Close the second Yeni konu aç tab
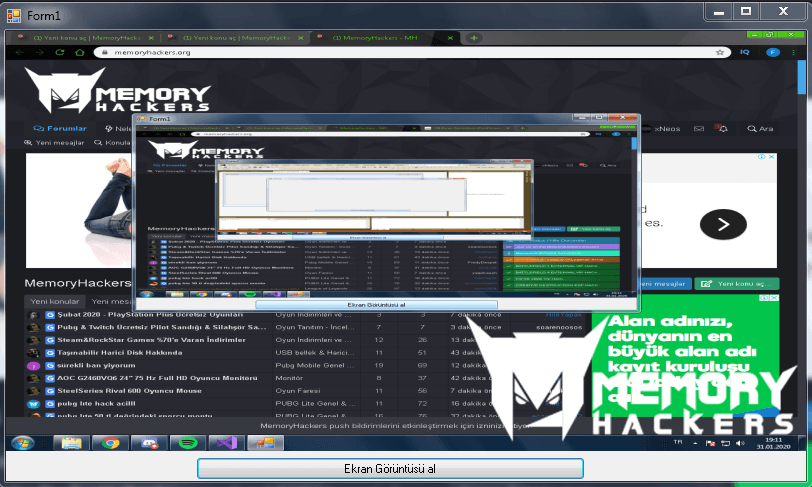 [301, 38]
